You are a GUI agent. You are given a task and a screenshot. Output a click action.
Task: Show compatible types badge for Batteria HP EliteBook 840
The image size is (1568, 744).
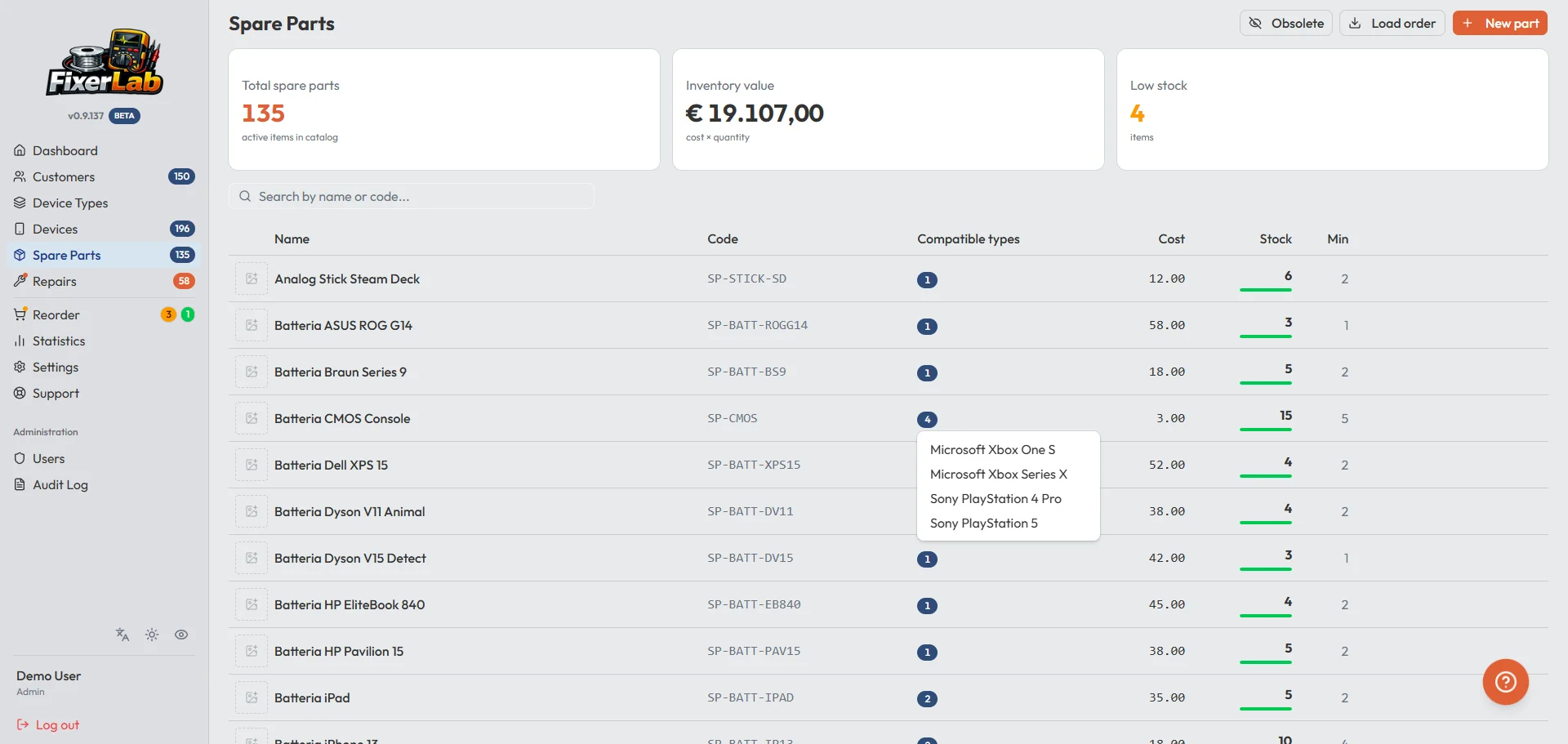coord(927,606)
